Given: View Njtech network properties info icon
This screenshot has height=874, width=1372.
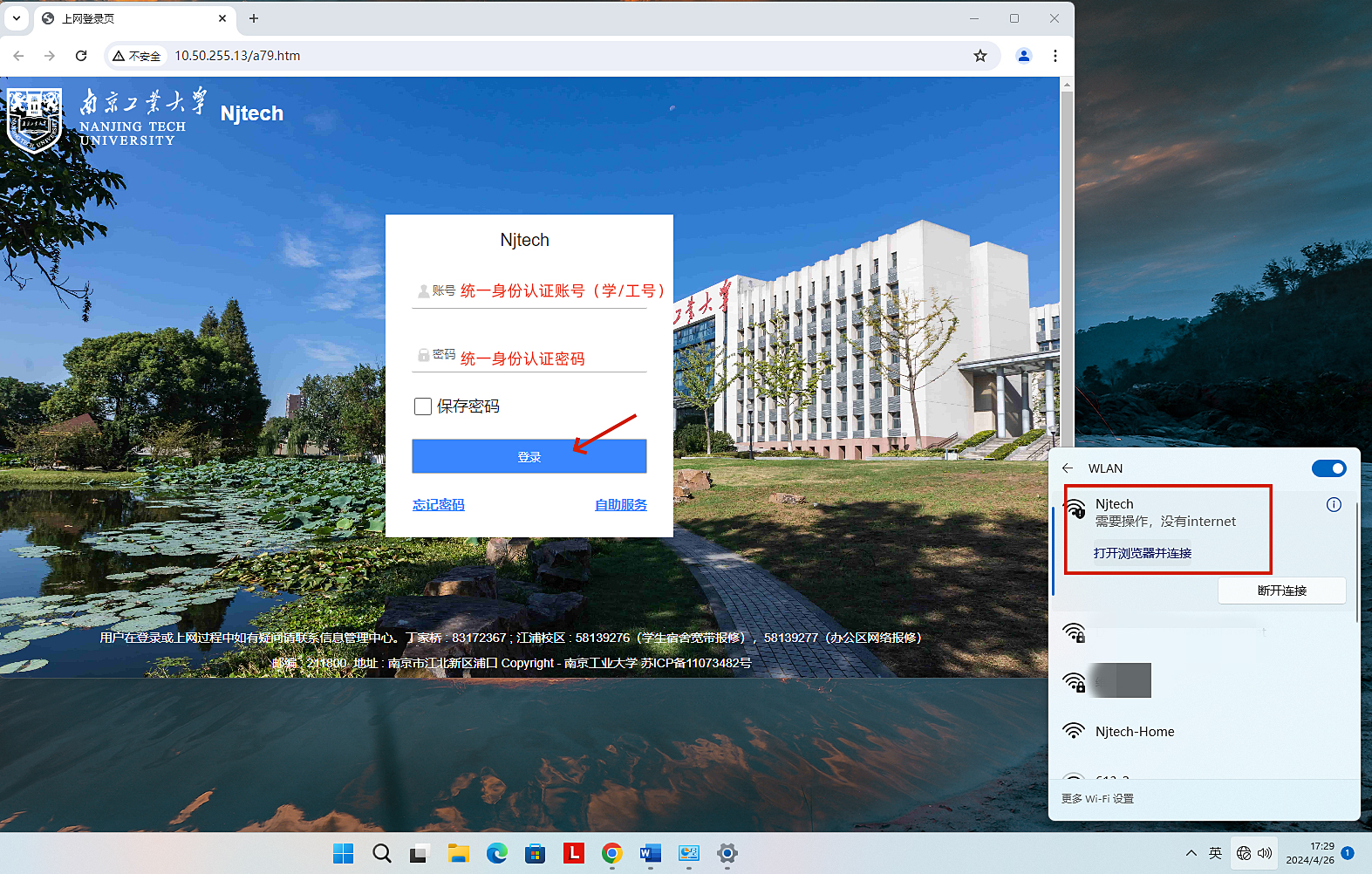Looking at the screenshot, I should tap(1334, 504).
